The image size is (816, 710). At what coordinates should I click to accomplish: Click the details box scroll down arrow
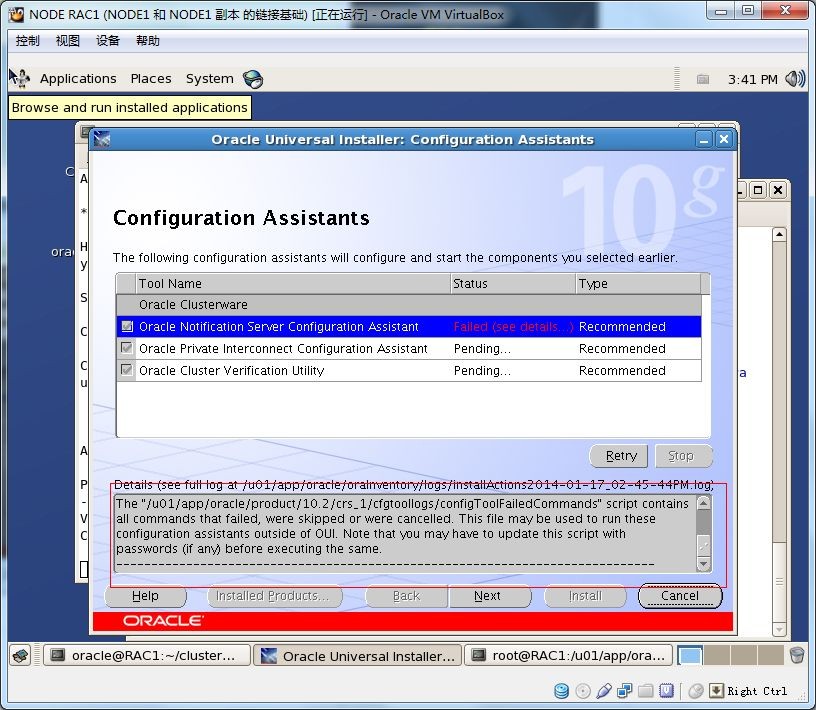[x=704, y=564]
